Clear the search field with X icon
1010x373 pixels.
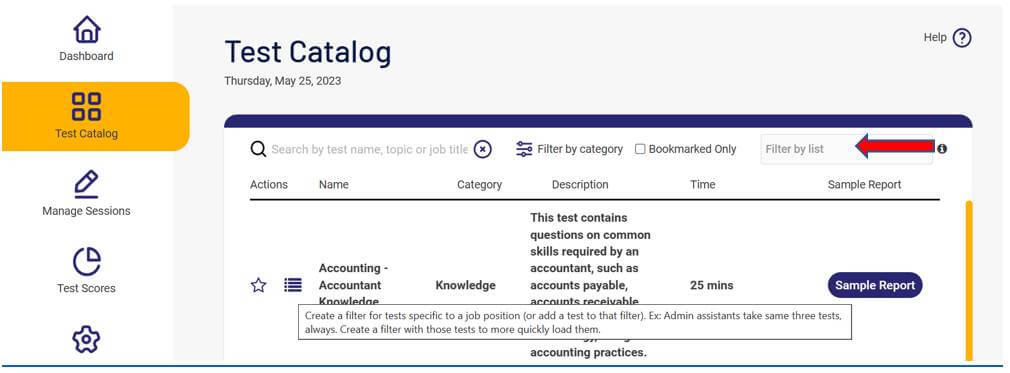482,149
